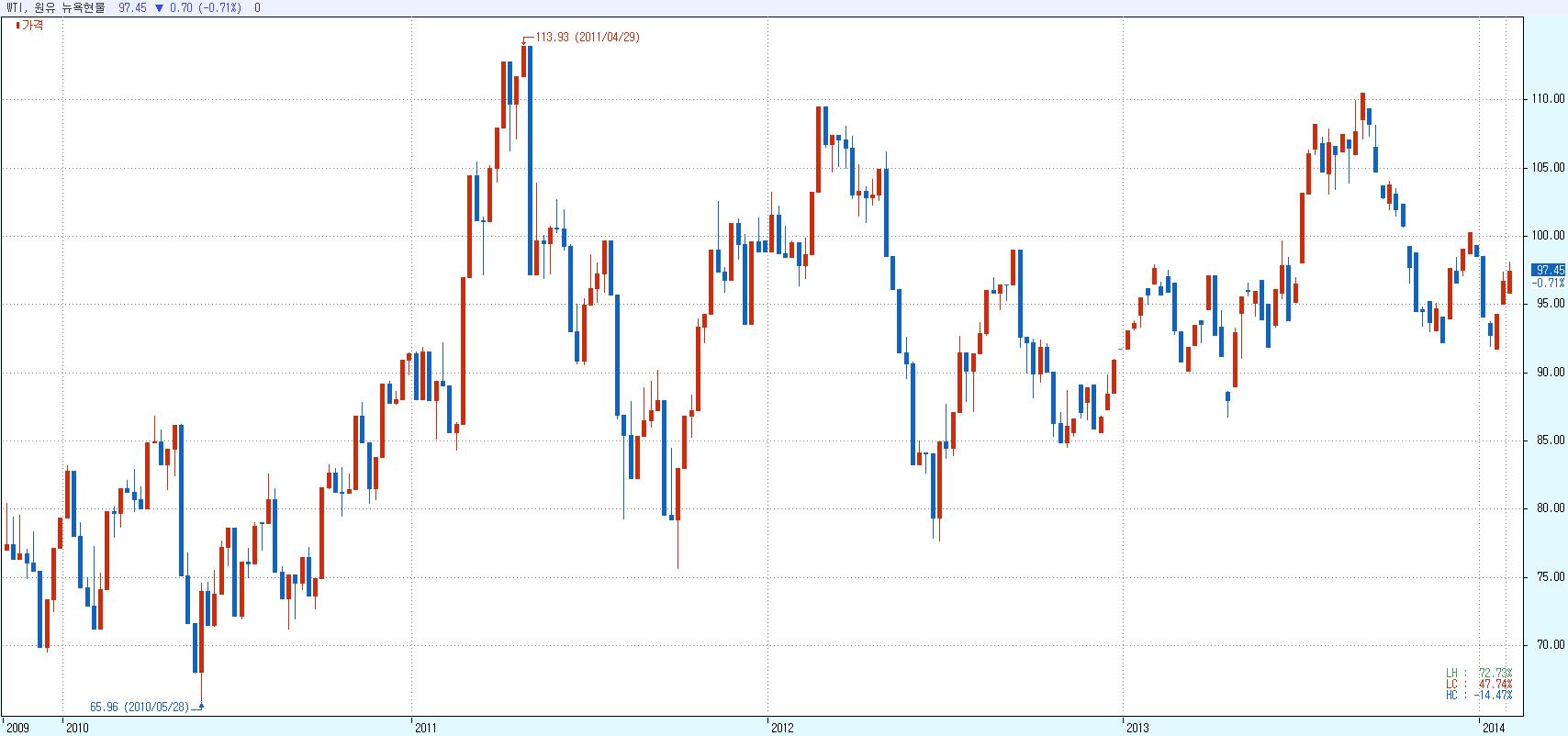
Task: Click the HC -14.47% statistic
Action: [x=1479, y=696]
